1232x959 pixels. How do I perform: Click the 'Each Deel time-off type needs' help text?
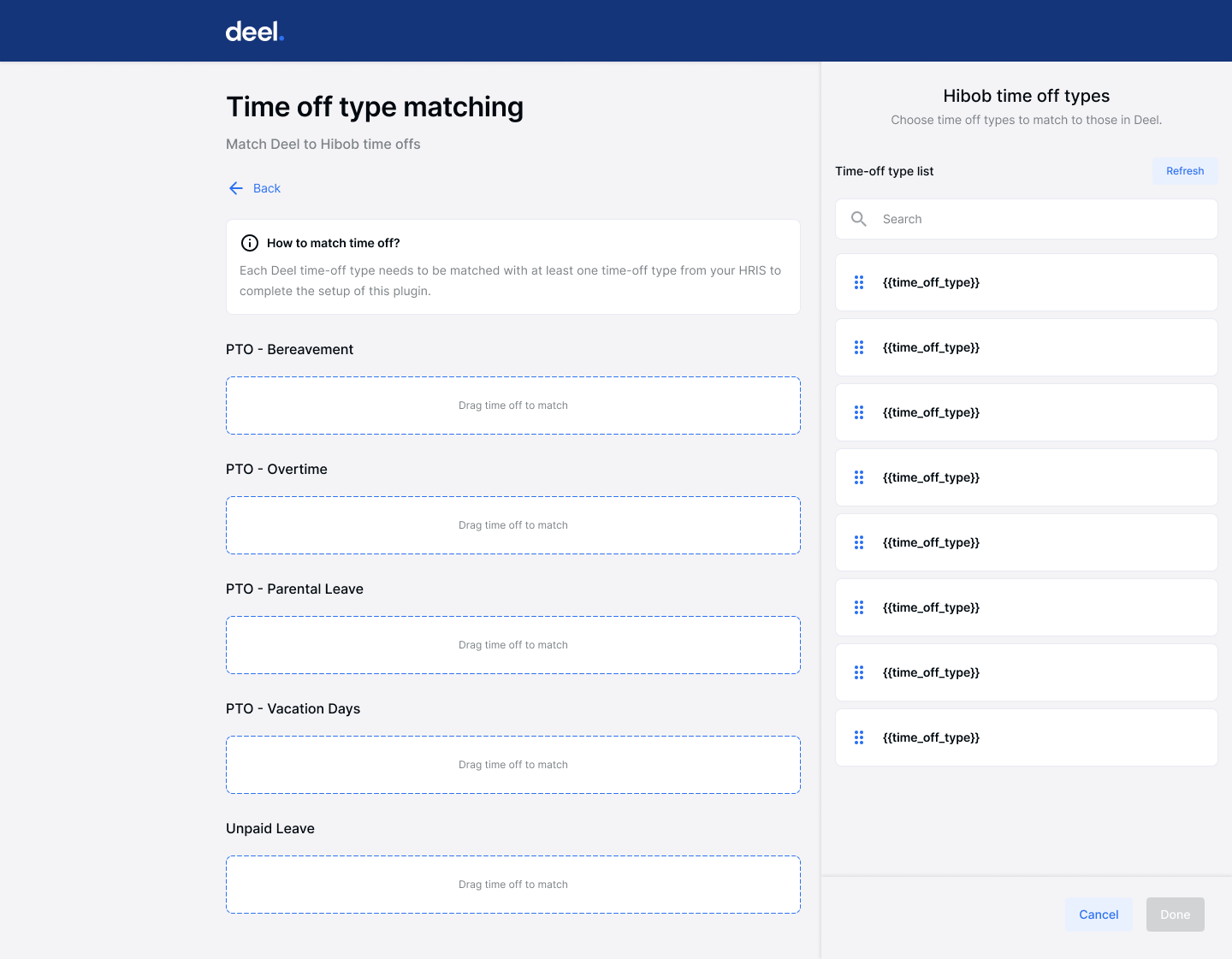tap(510, 281)
